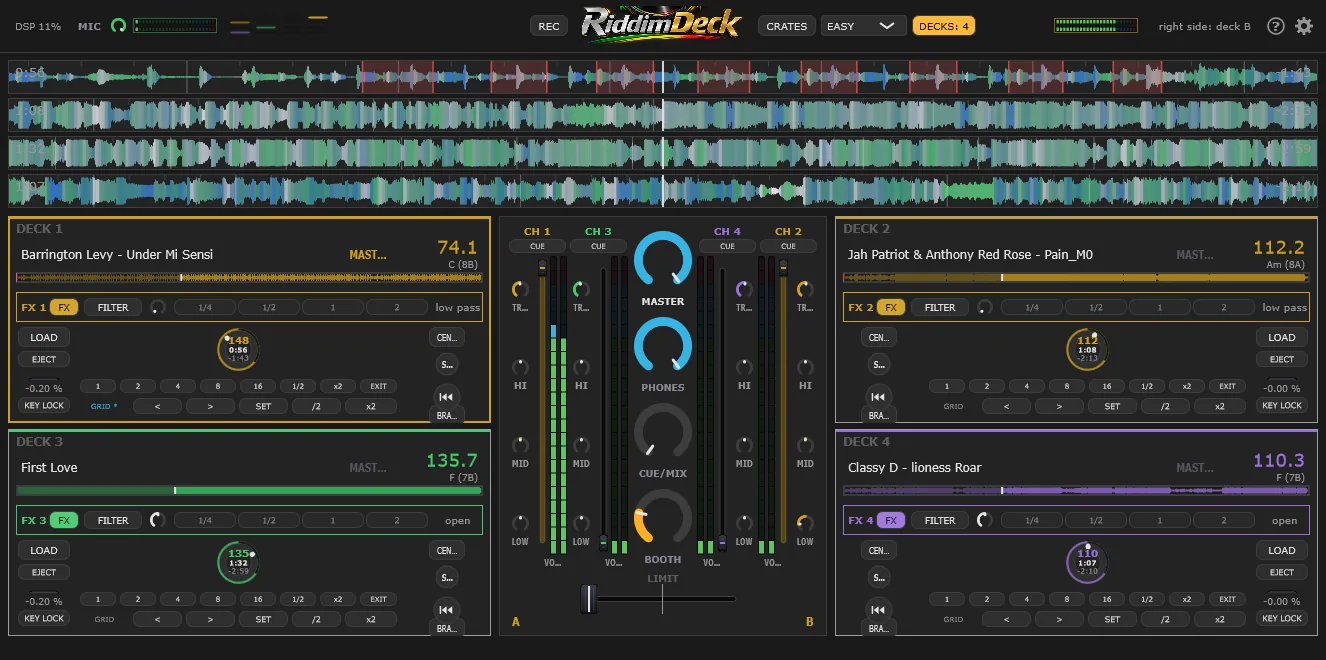The height and width of the screenshot is (660, 1326).
Task: Click the MIC level knob icon
Action: (119, 26)
